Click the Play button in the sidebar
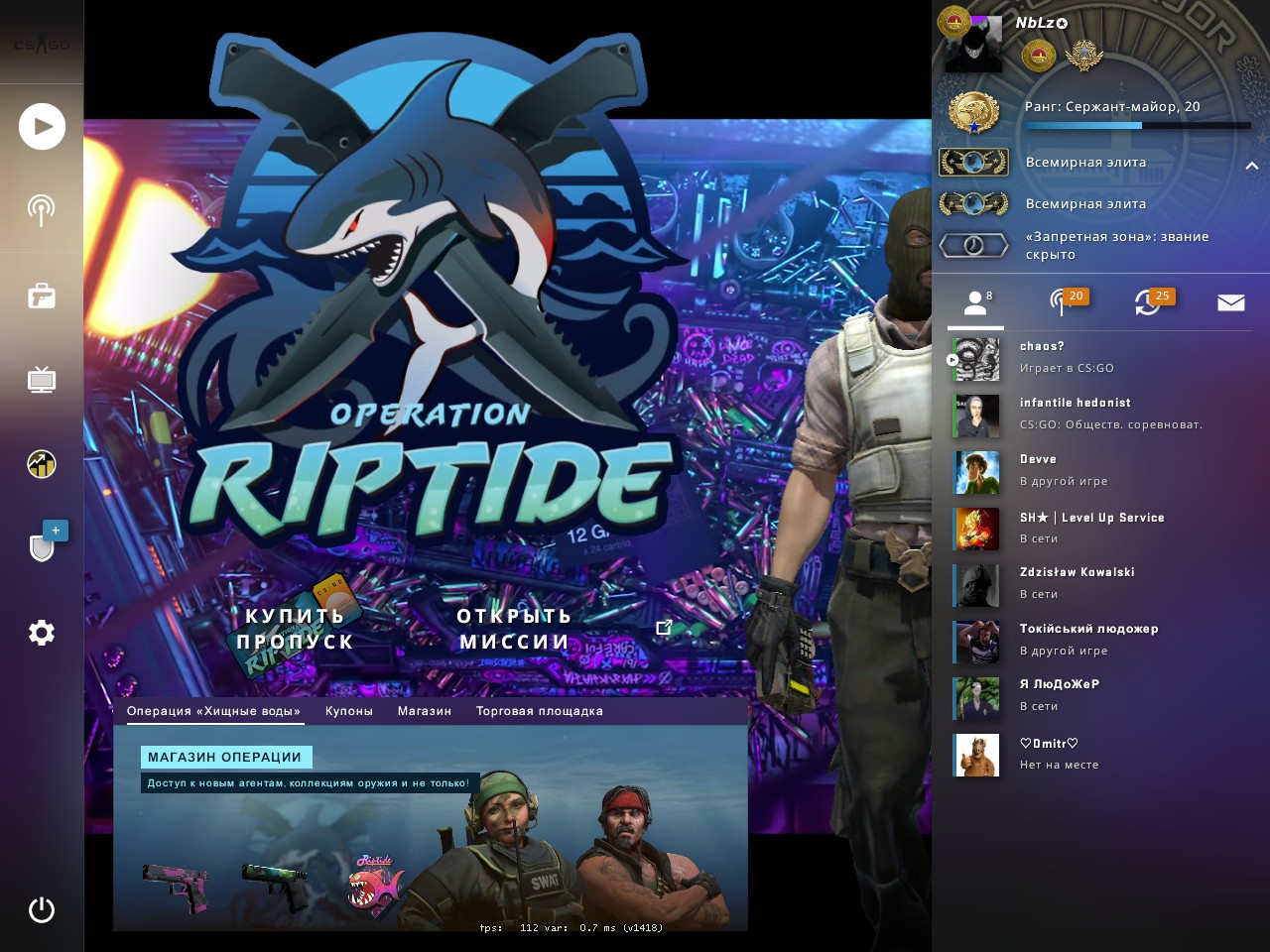Screen dimensions: 1270x952 click(42, 126)
